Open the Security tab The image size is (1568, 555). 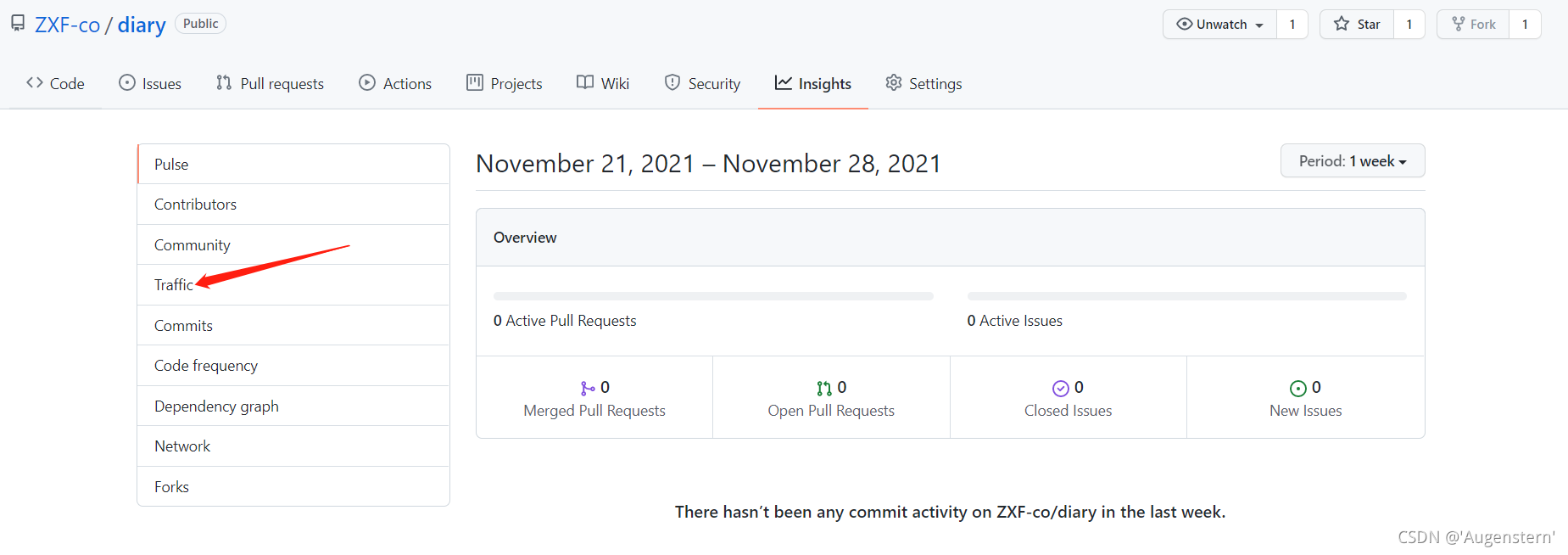click(702, 83)
